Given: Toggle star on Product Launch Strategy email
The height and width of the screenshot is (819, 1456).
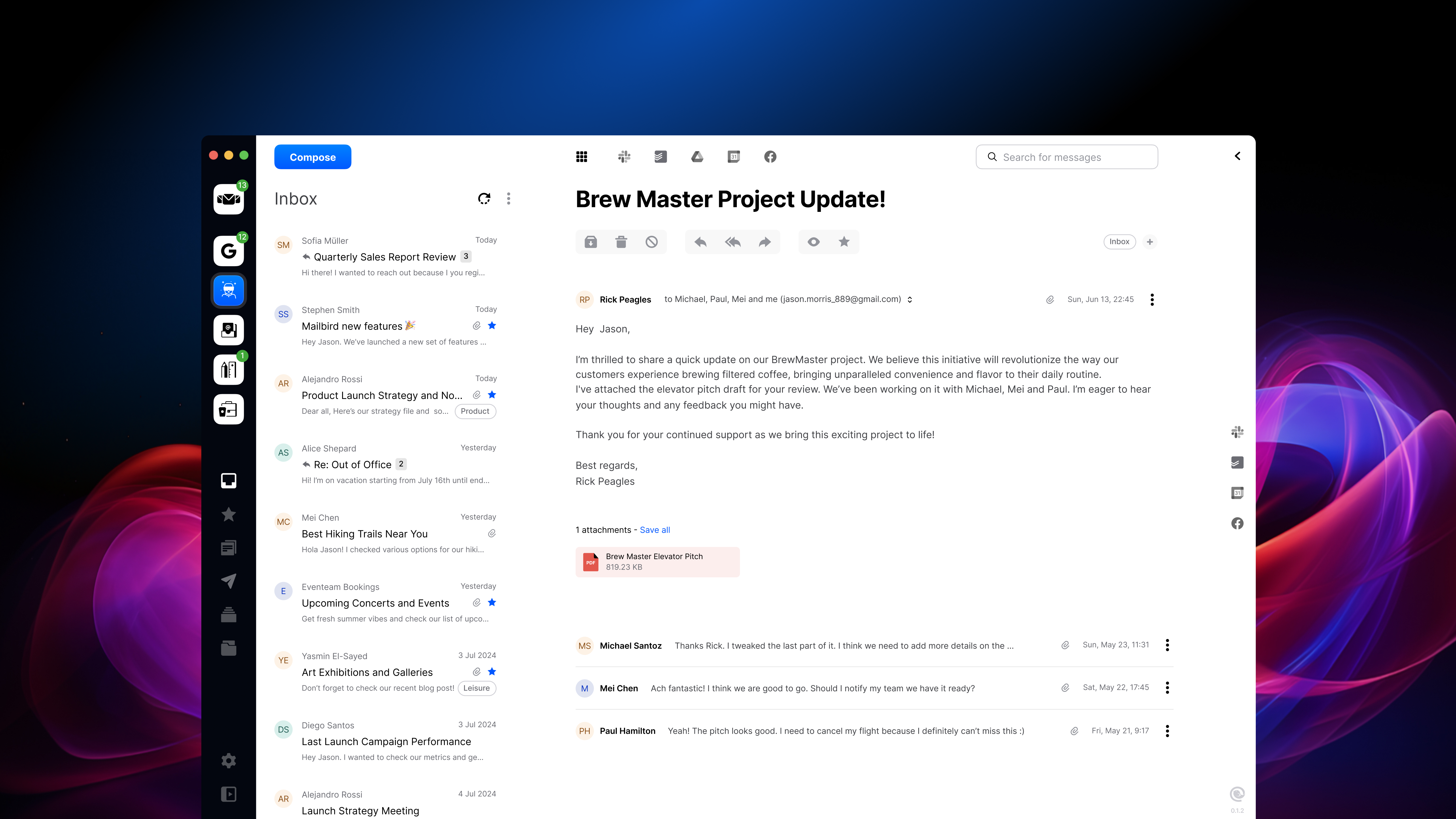Looking at the screenshot, I should (492, 394).
